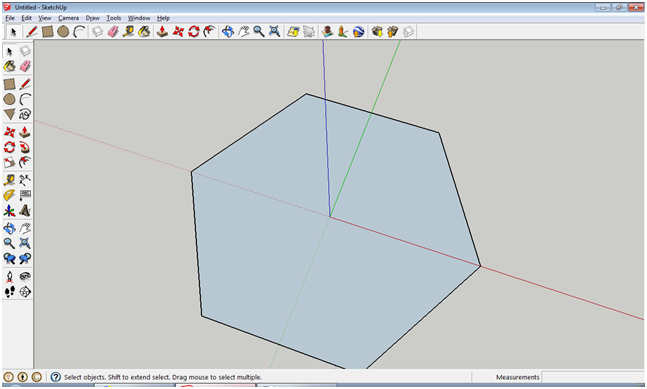Activate the Look Around eye tool

[x=25, y=276]
